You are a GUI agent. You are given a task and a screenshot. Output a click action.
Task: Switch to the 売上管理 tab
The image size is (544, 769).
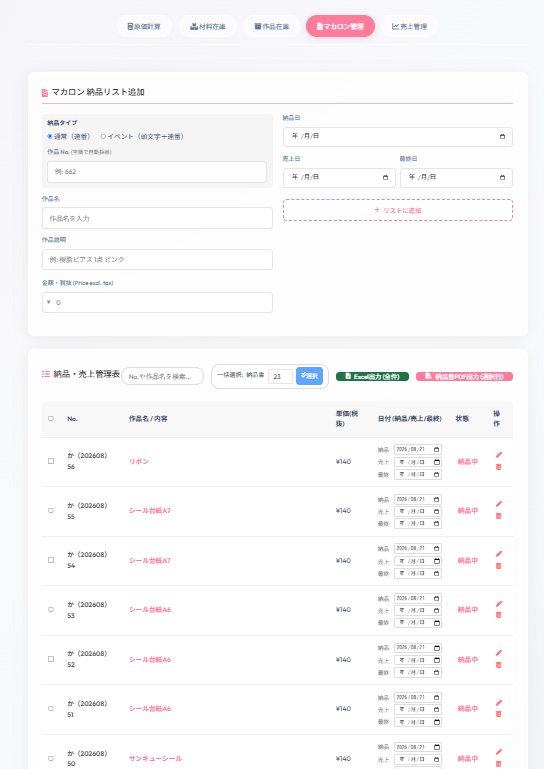coord(409,26)
